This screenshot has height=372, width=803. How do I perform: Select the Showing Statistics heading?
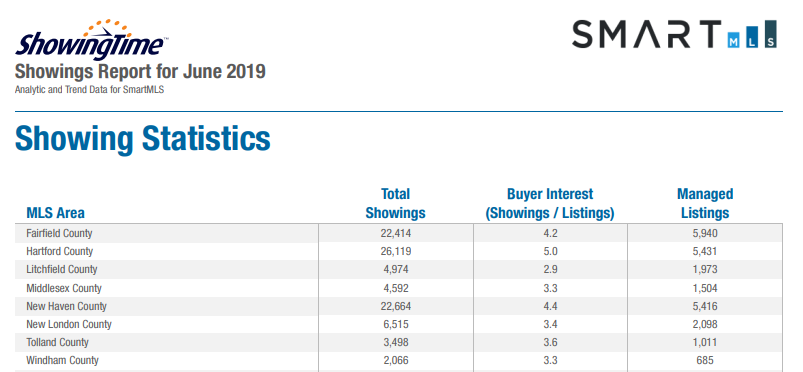coord(142,138)
